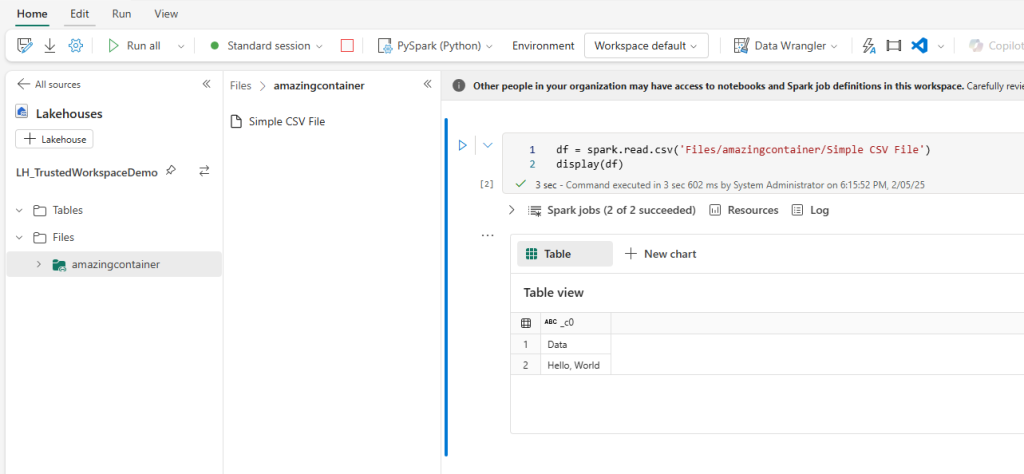Select amazingcontainer shortcut folder
Viewport: 1024px width, 474px height.
(x=114, y=264)
